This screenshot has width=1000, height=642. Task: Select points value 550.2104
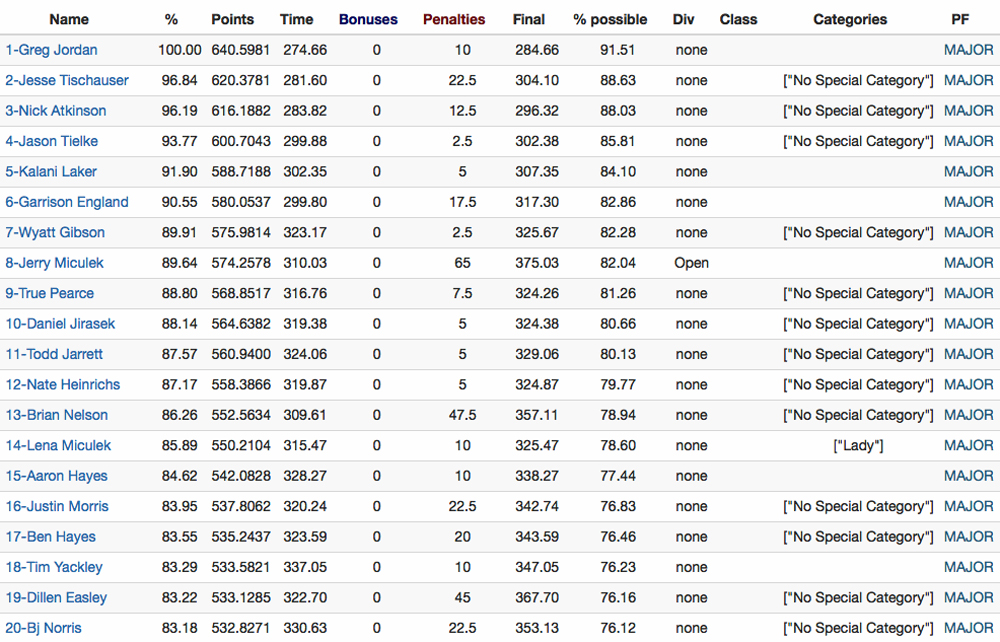coord(240,446)
